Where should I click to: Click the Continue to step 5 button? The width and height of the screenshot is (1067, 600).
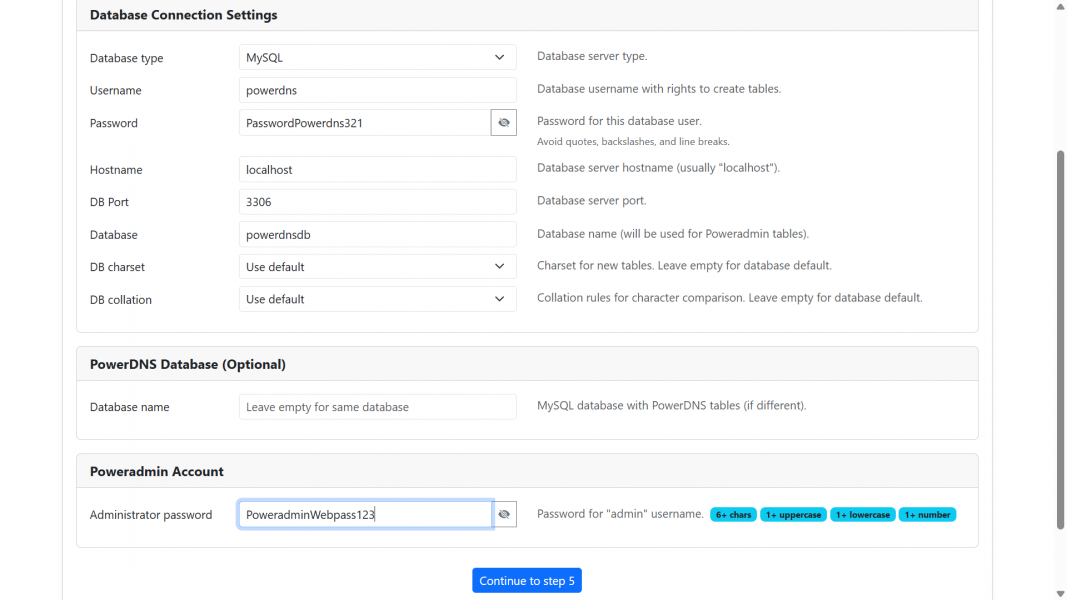527,581
